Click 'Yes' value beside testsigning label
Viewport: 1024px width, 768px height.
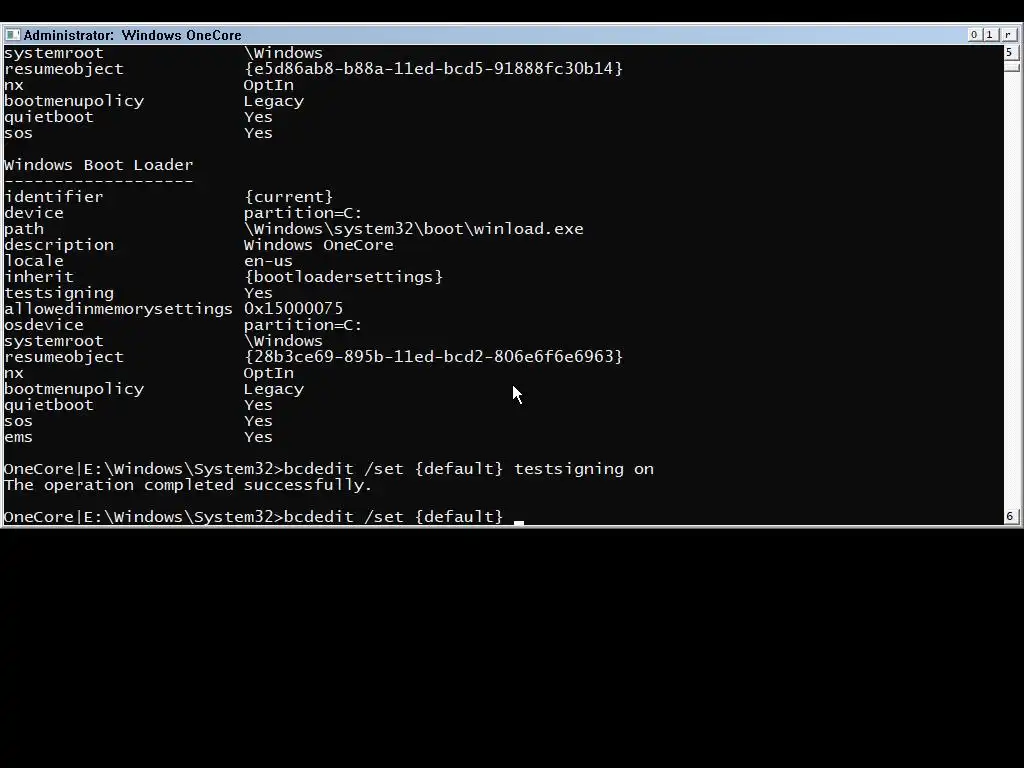258,293
